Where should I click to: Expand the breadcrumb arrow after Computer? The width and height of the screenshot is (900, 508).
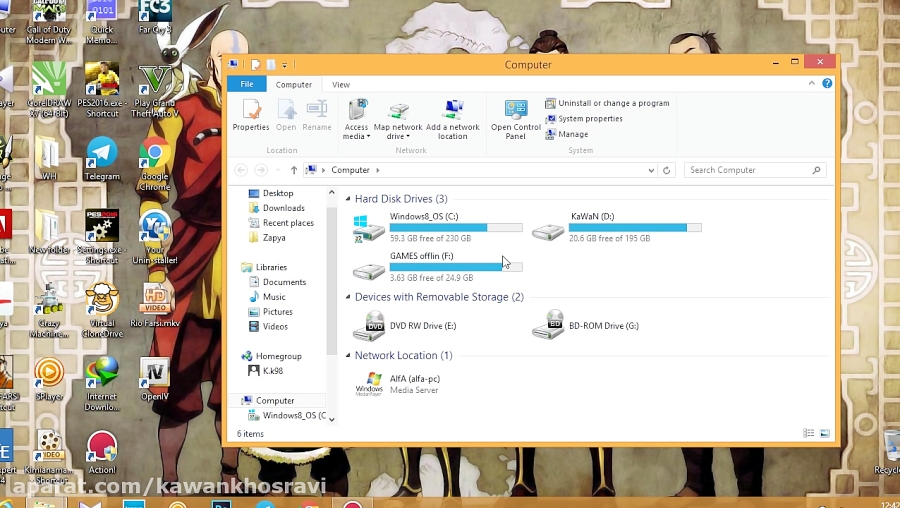pyautogui.click(x=378, y=170)
